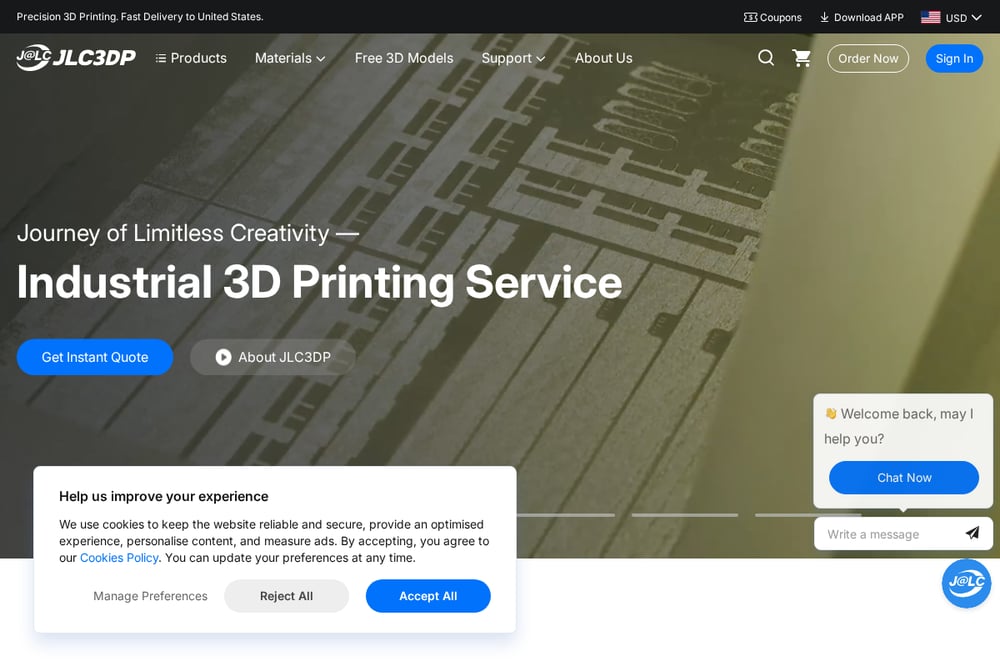Expand the Support dropdown menu
Viewport: 1000px width, 667px height.
pyautogui.click(x=513, y=58)
